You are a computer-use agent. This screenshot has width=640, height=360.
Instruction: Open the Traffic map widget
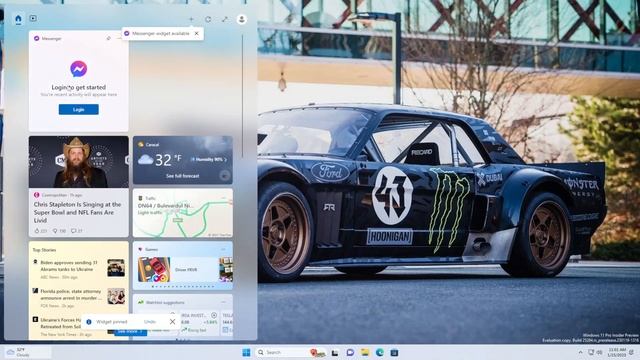point(183,213)
